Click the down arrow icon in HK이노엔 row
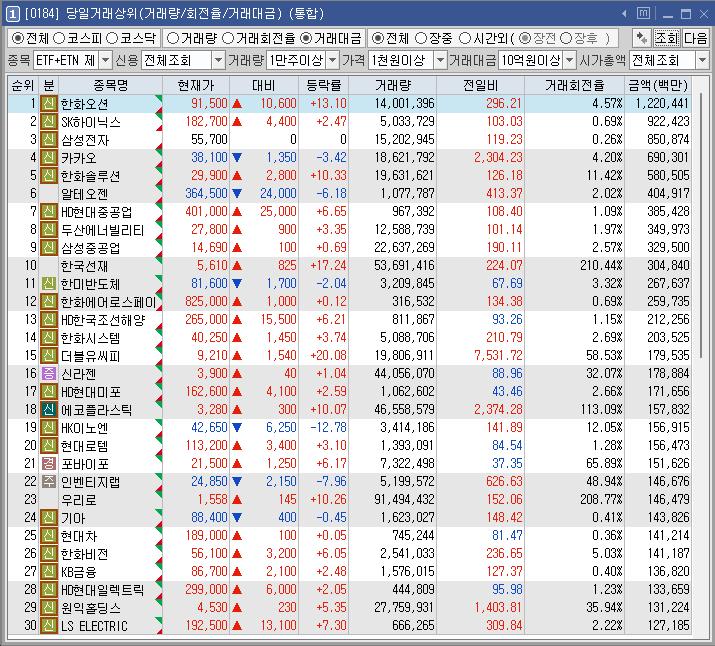Viewport: 715px width, 646px height. click(237, 428)
